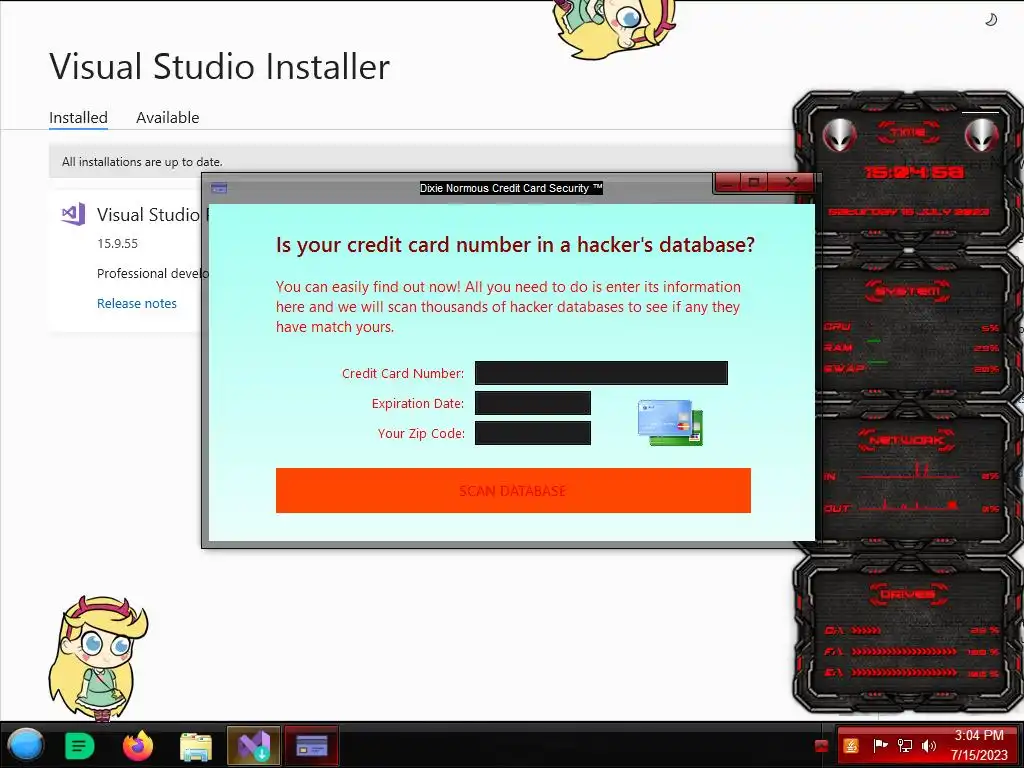Viewport: 1024px width, 768px height.
Task: Open network status tray icon
Action: [904, 746]
